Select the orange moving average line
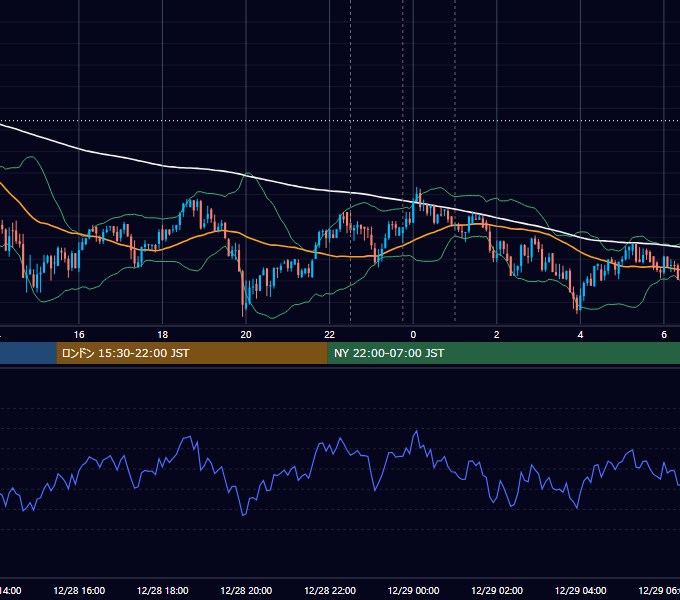 click(x=273, y=245)
